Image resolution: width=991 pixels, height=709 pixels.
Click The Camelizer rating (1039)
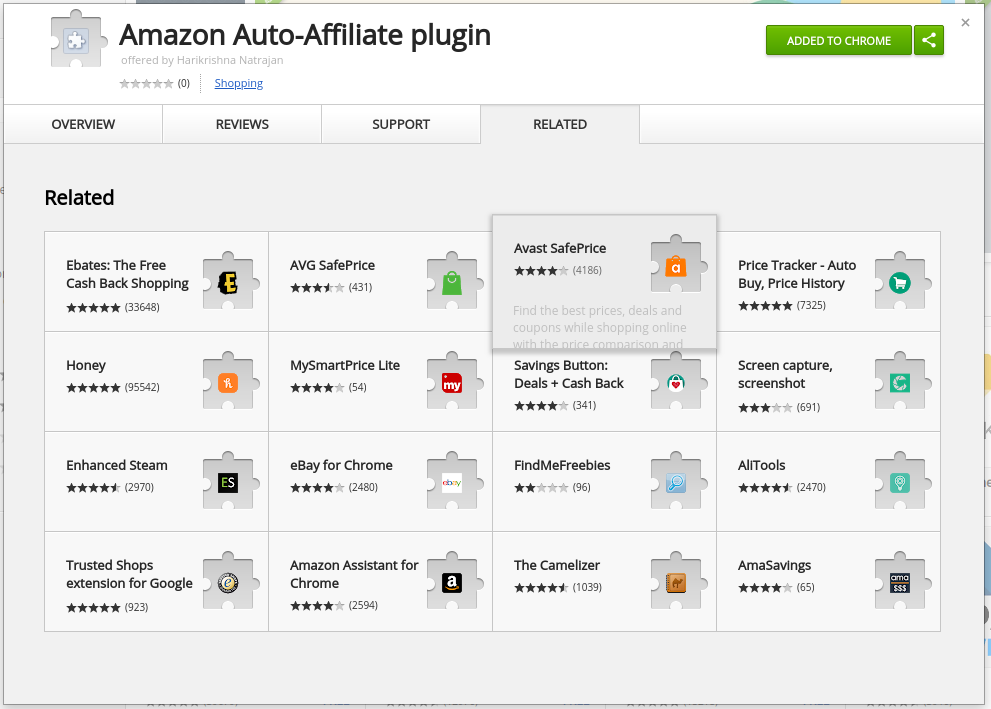[558, 587]
